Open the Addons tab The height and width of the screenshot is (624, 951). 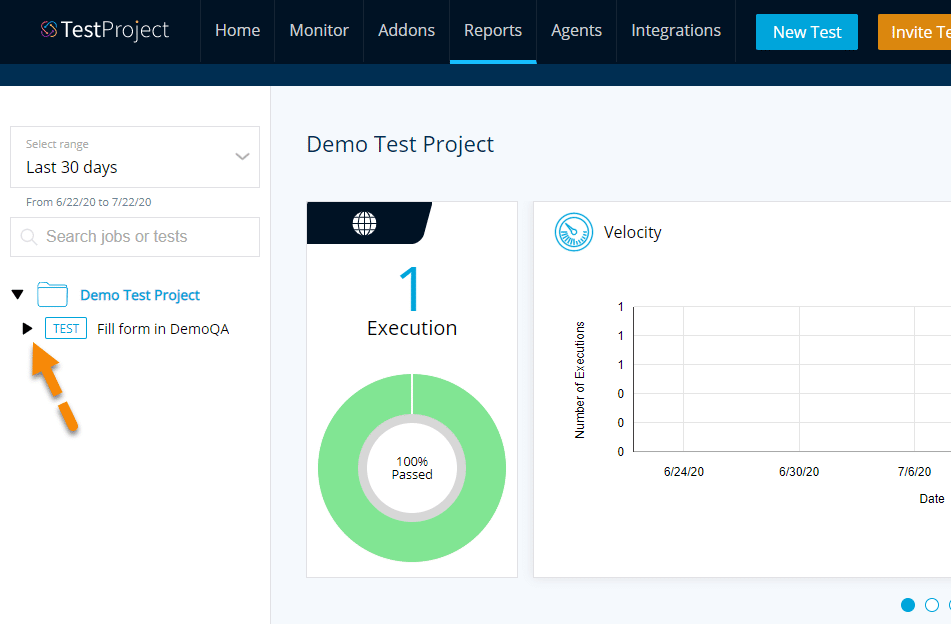click(406, 30)
